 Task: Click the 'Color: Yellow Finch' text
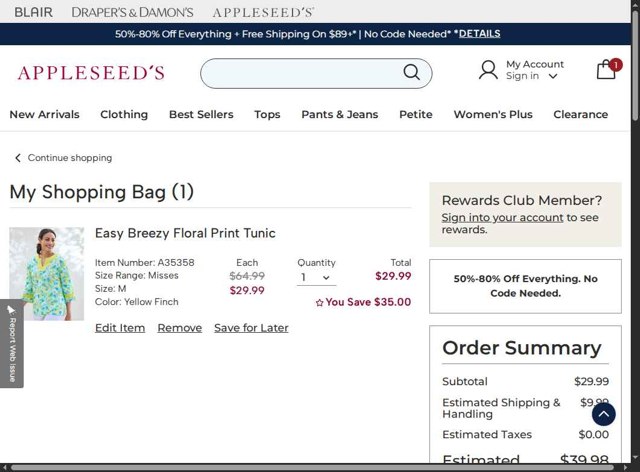[x=137, y=302]
